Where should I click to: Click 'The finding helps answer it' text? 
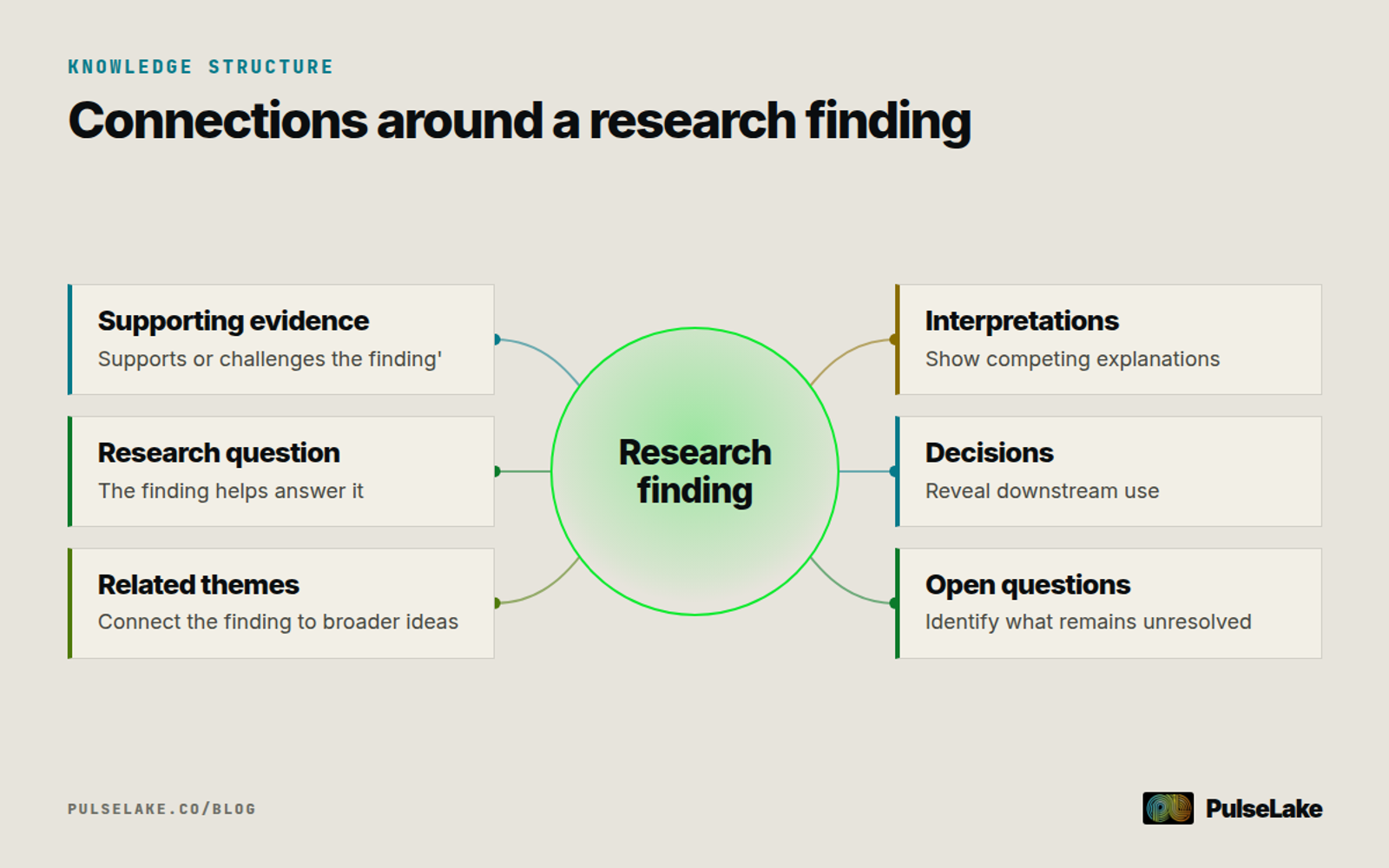tap(231, 491)
